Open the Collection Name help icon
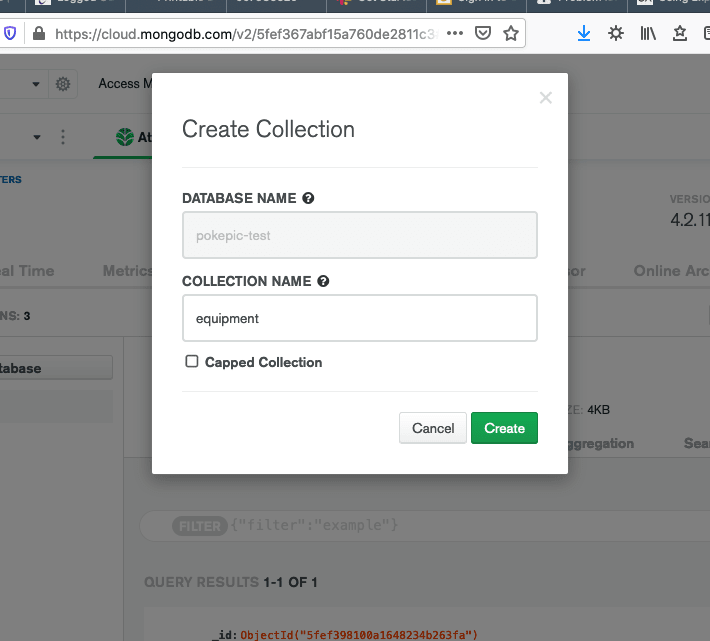Screen dimensions: 710x641 click(x=323, y=281)
